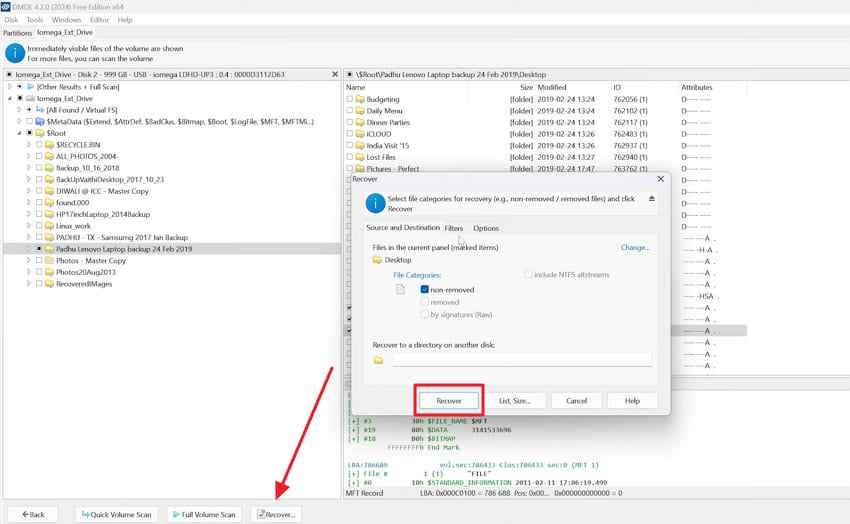
Task: Cancel the Recover dialog
Action: [x=576, y=401]
